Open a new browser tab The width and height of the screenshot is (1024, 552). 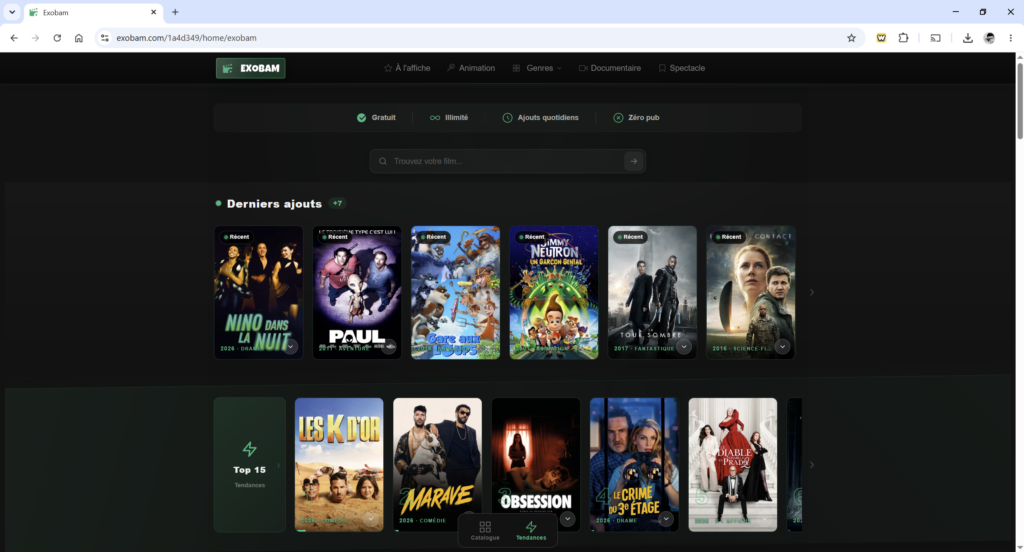point(175,12)
